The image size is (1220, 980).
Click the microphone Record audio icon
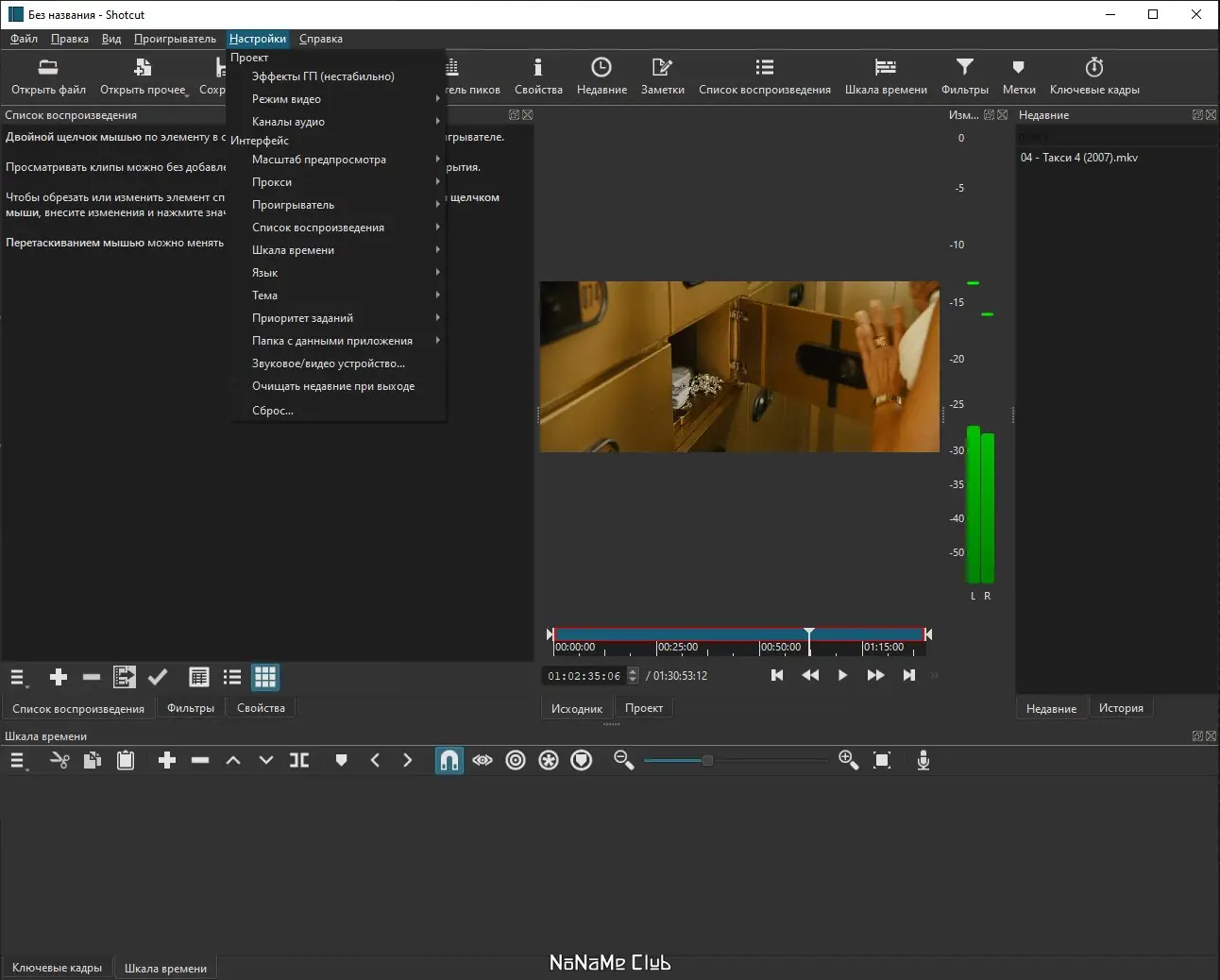click(x=923, y=761)
